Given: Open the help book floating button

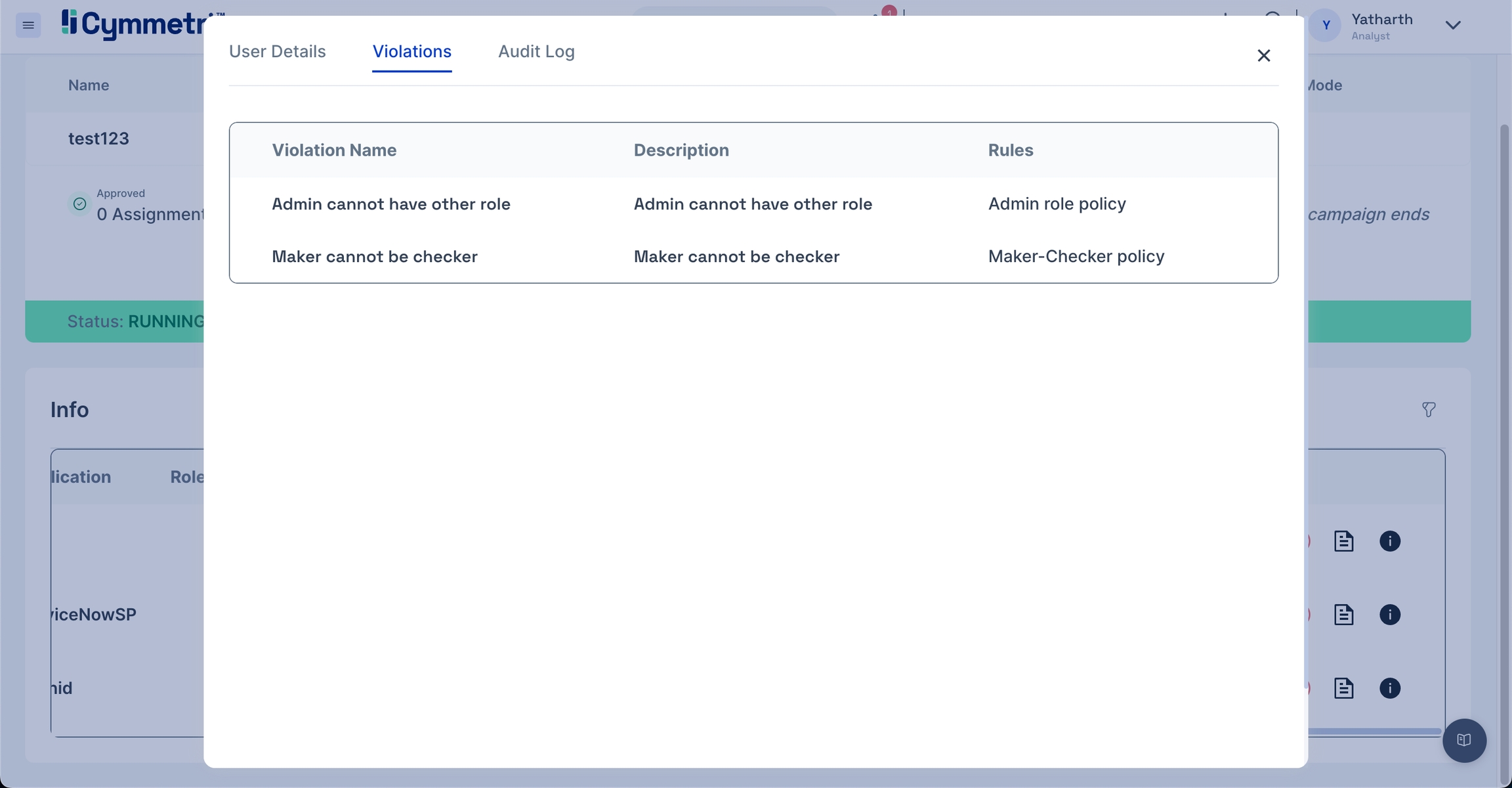Looking at the screenshot, I should click(1464, 740).
